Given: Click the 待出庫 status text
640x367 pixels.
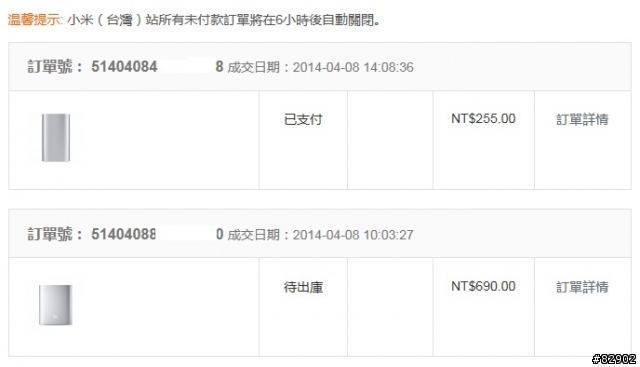Looking at the screenshot, I should 303,287.
